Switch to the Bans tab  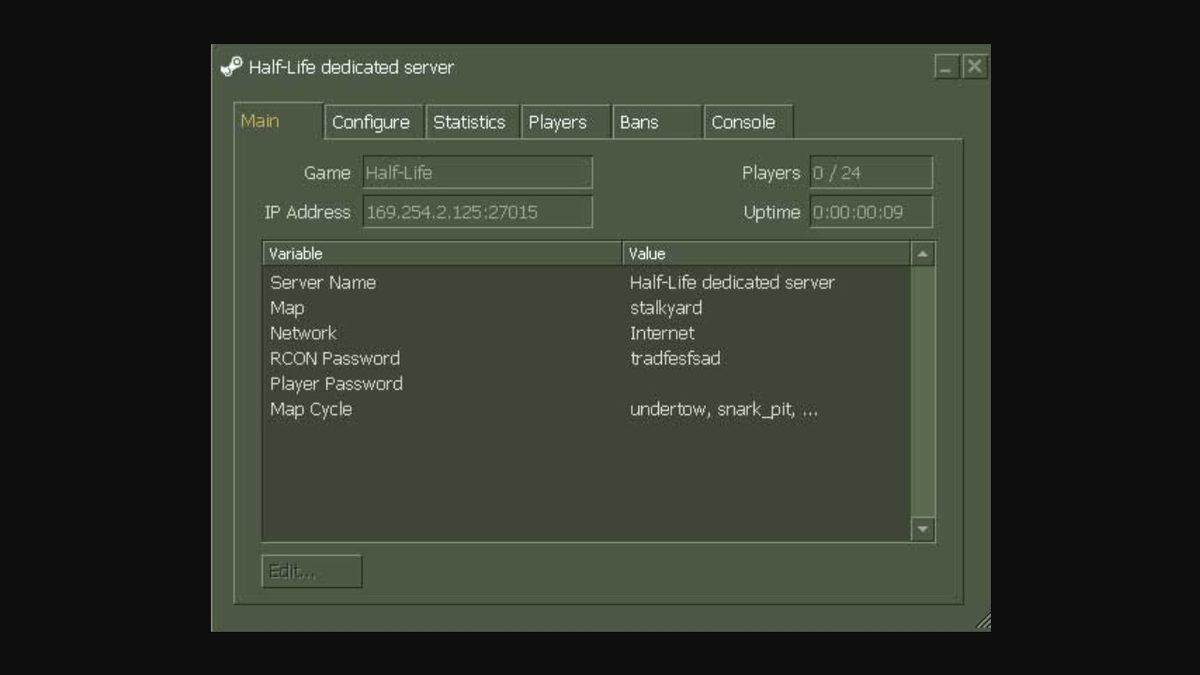pyautogui.click(x=641, y=121)
